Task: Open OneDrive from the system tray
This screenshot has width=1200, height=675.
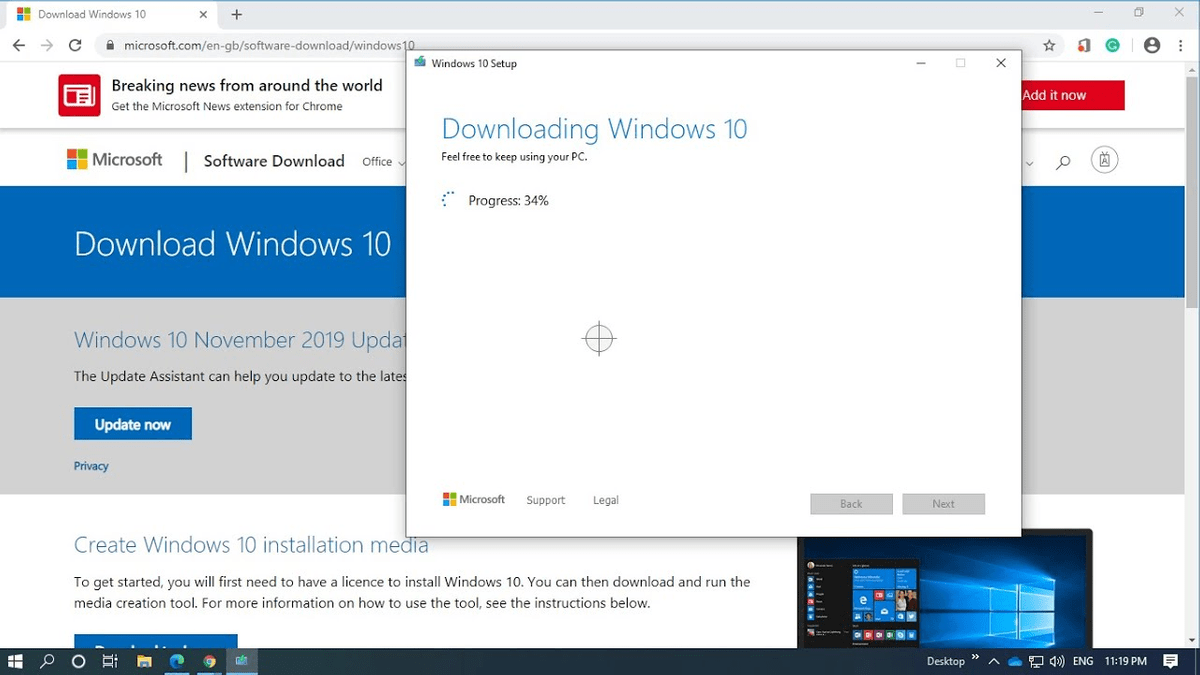Action: [x=1014, y=661]
